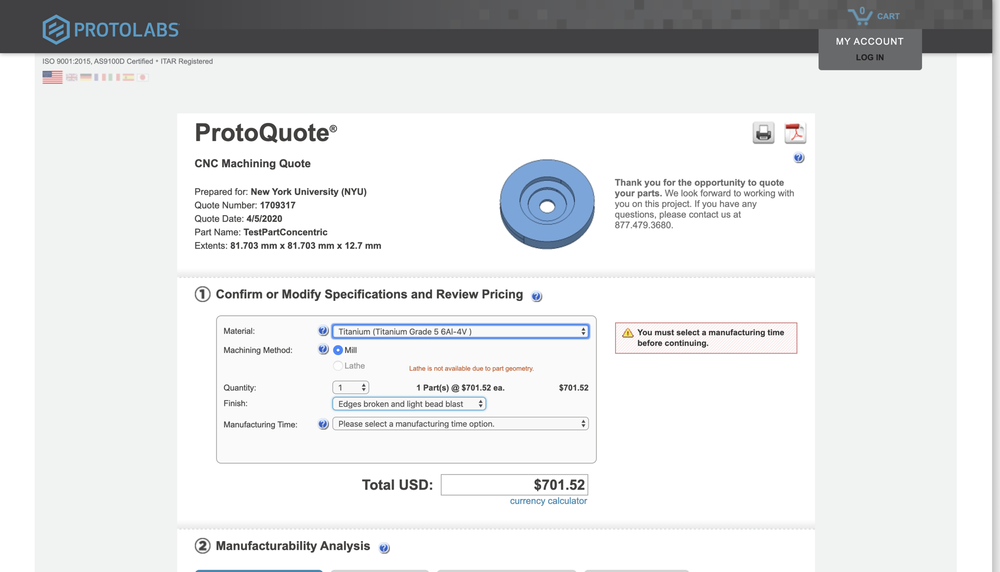This screenshot has height=572, width=1000.
Task: Click quote number 1709317
Action: [277, 205]
